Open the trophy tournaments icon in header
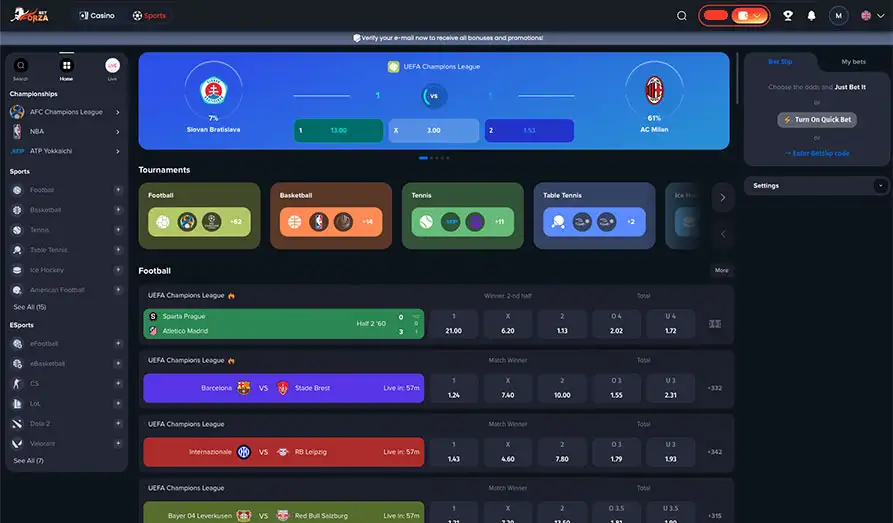The image size is (893, 523). [788, 16]
